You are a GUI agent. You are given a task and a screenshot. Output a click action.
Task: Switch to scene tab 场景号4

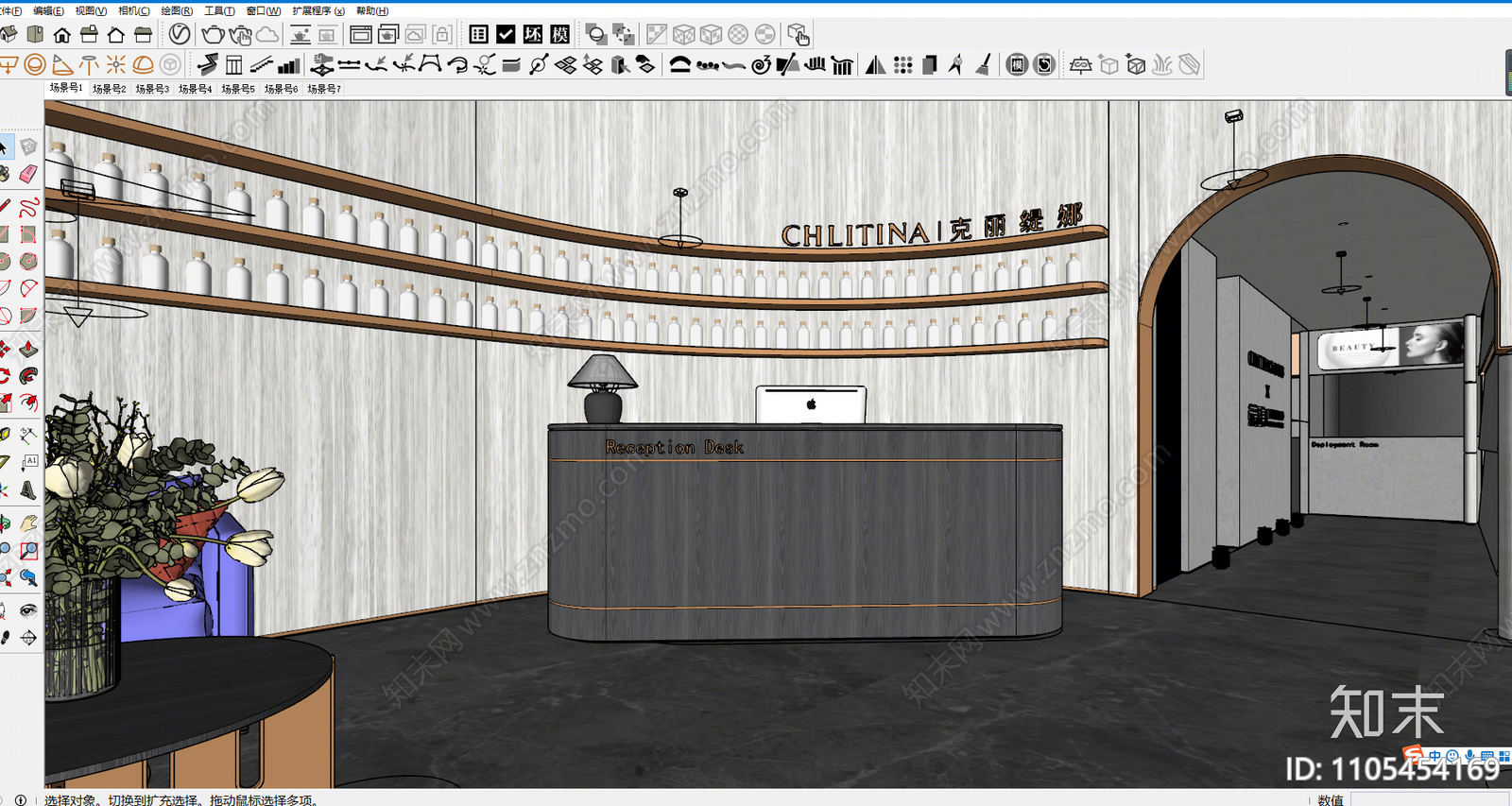pos(196,89)
